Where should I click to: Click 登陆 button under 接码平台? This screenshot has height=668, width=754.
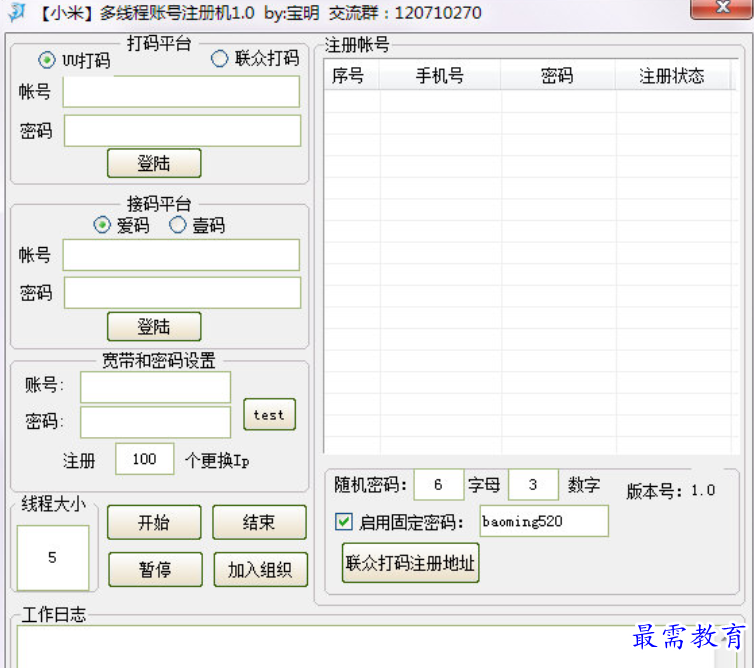pos(154,327)
